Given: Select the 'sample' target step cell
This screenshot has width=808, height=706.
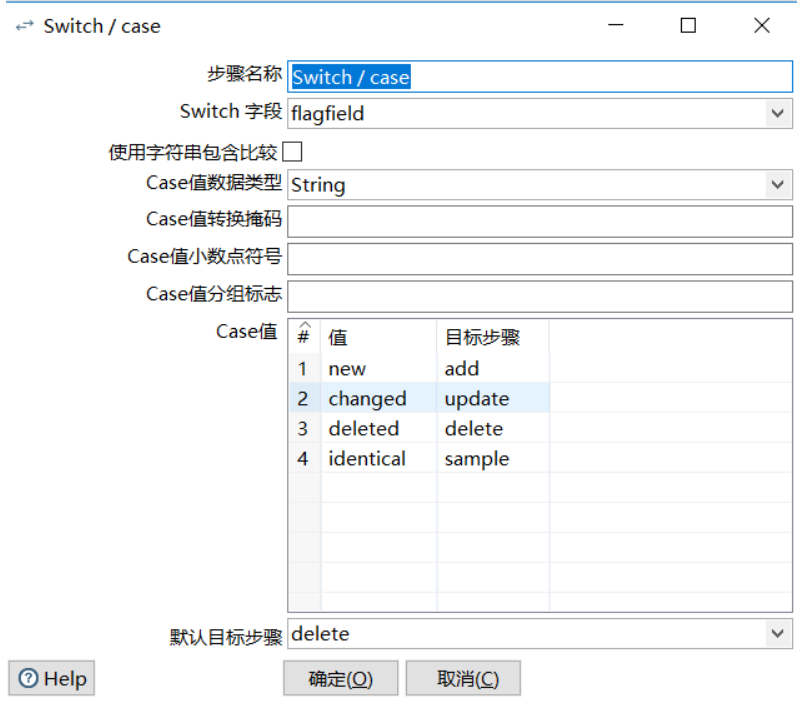Looking at the screenshot, I should point(493,458).
